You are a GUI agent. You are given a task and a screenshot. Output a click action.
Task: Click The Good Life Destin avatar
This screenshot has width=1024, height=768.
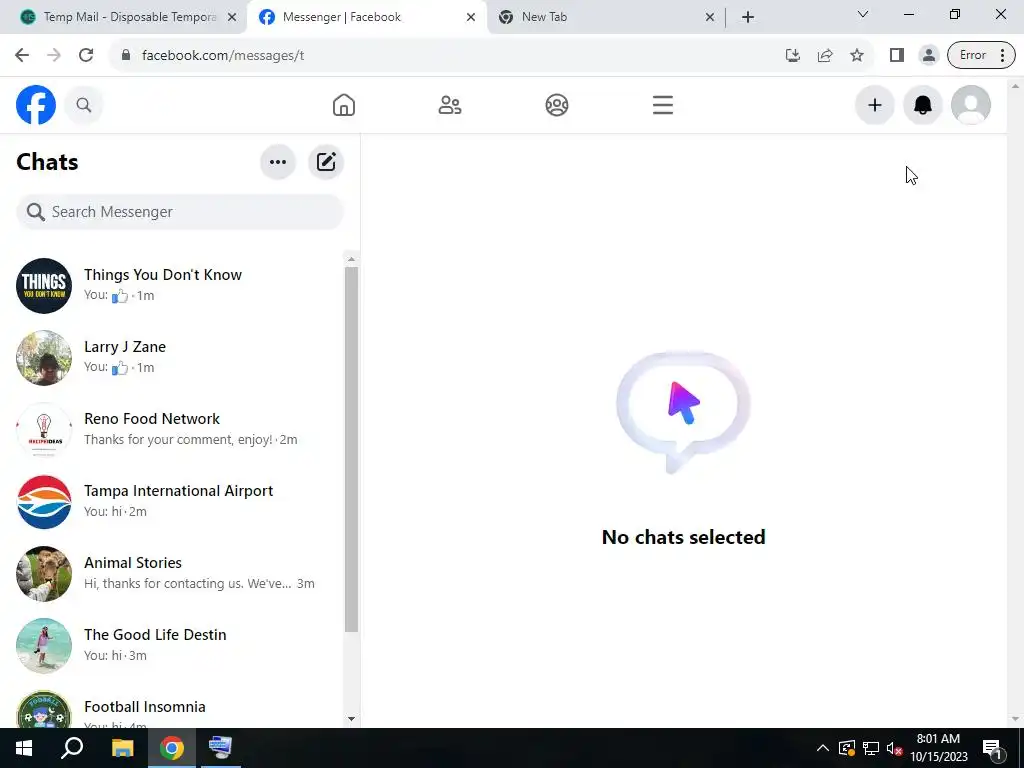44,645
